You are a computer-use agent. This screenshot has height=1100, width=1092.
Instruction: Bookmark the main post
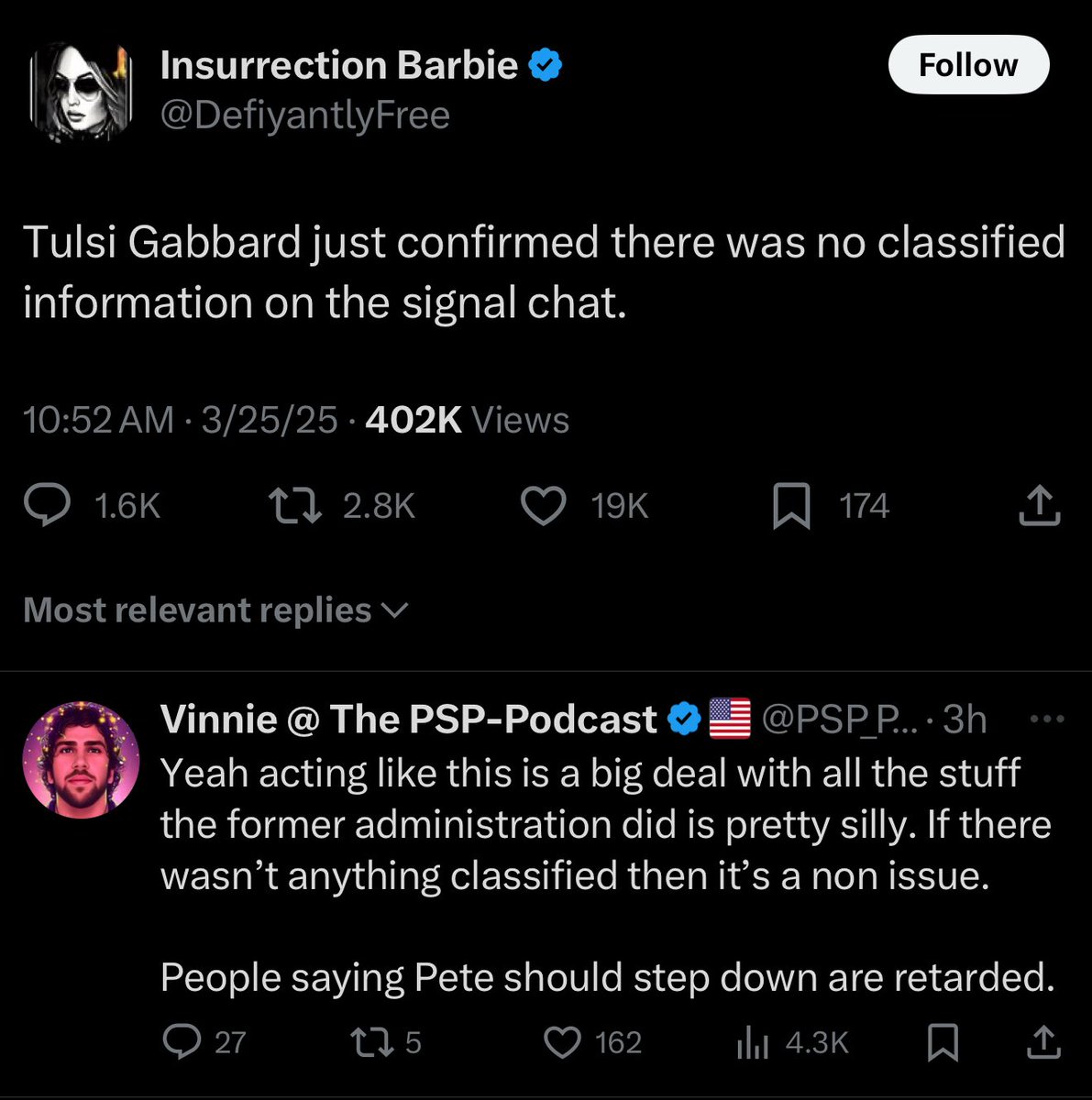[x=790, y=507]
